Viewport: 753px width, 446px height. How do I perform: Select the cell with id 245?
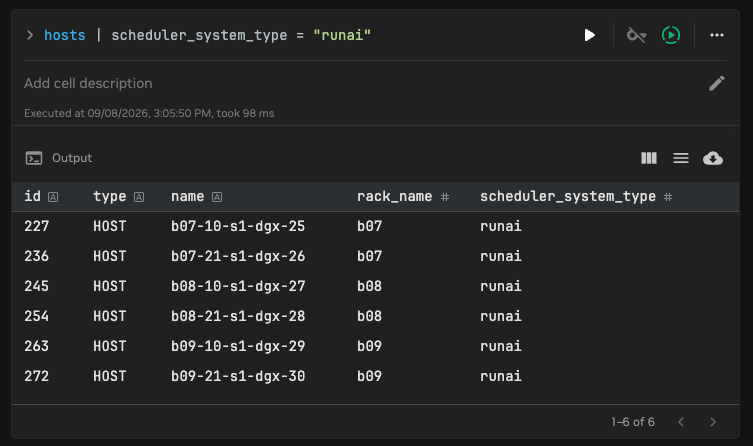point(36,286)
